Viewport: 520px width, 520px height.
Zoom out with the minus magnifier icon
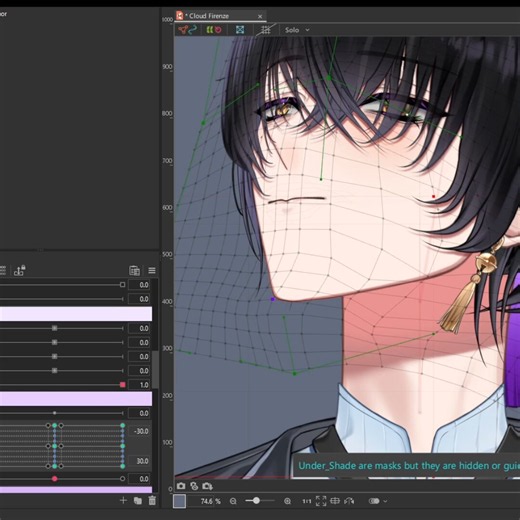233,501
